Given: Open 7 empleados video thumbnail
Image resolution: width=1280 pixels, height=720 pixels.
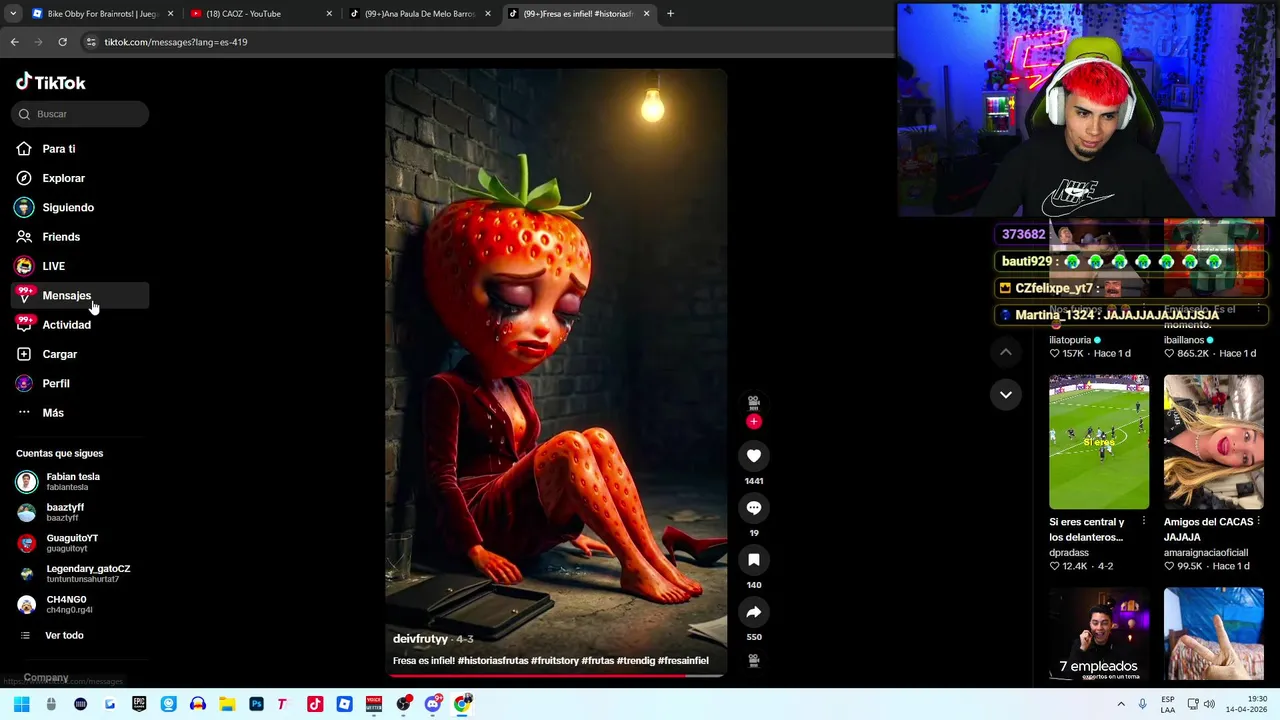Looking at the screenshot, I should pos(1099,634).
